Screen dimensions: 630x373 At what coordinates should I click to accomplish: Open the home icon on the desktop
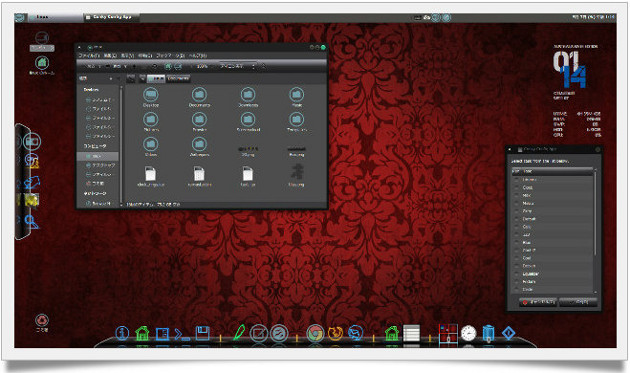[x=42, y=64]
